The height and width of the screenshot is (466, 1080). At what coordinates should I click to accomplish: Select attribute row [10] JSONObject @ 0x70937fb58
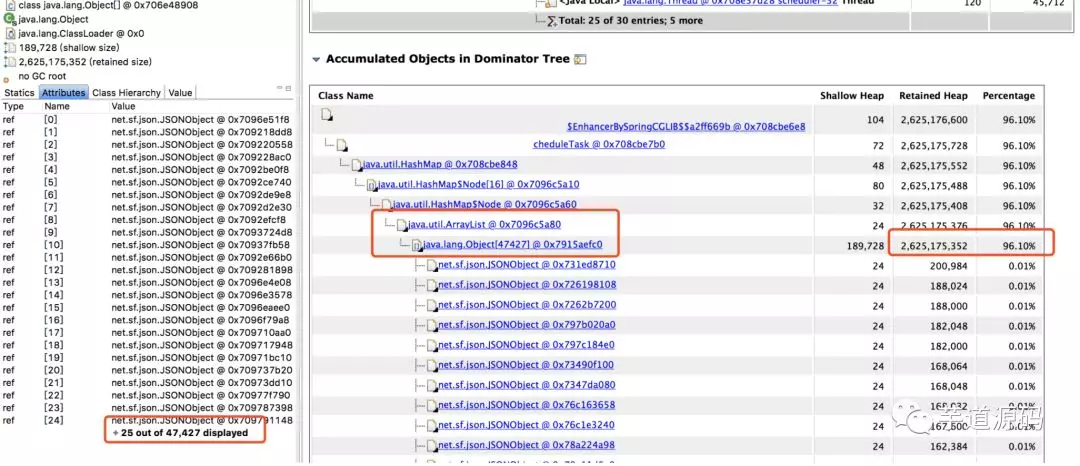[147, 244]
